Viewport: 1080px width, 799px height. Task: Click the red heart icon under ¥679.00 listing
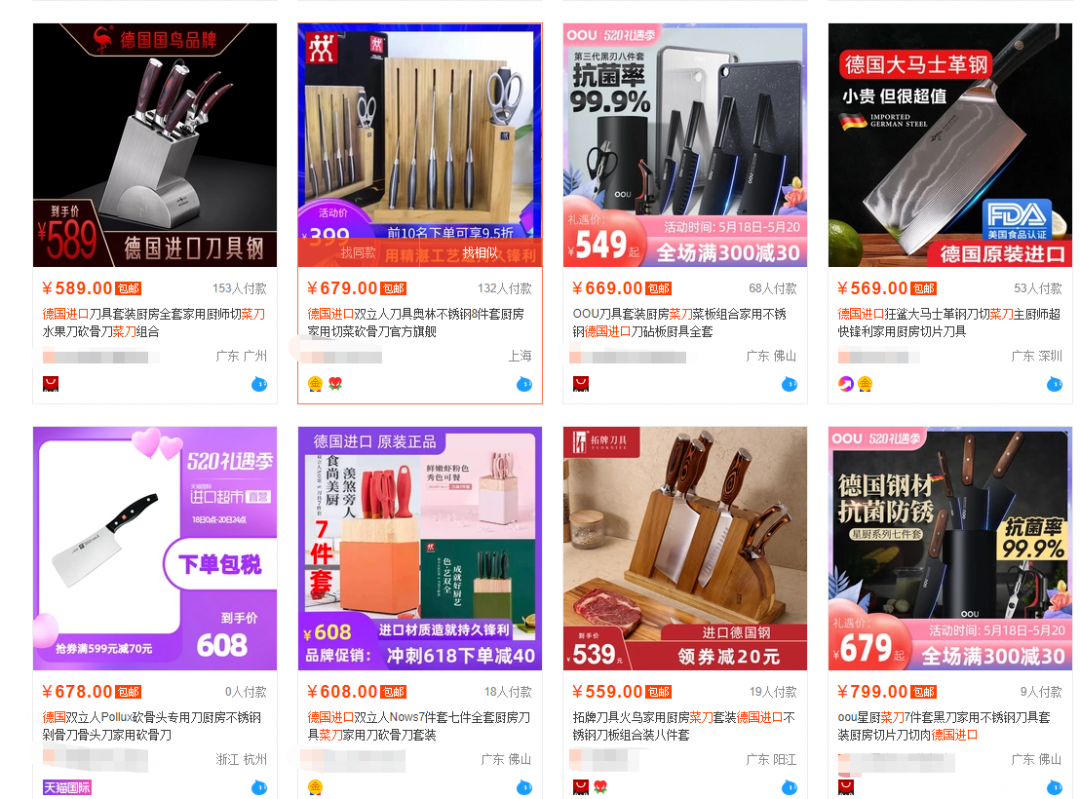(335, 384)
